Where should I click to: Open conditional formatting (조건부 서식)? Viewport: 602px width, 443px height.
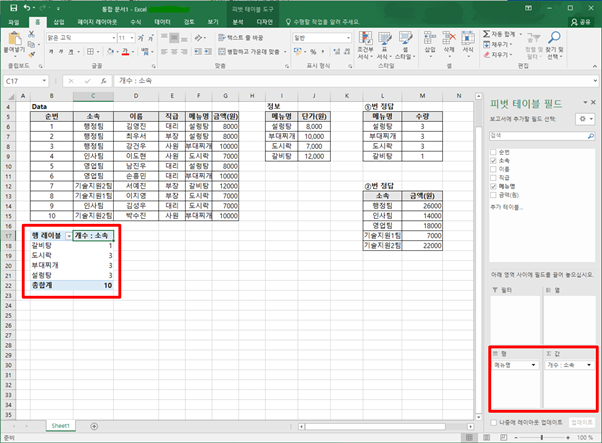[x=365, y=45]
